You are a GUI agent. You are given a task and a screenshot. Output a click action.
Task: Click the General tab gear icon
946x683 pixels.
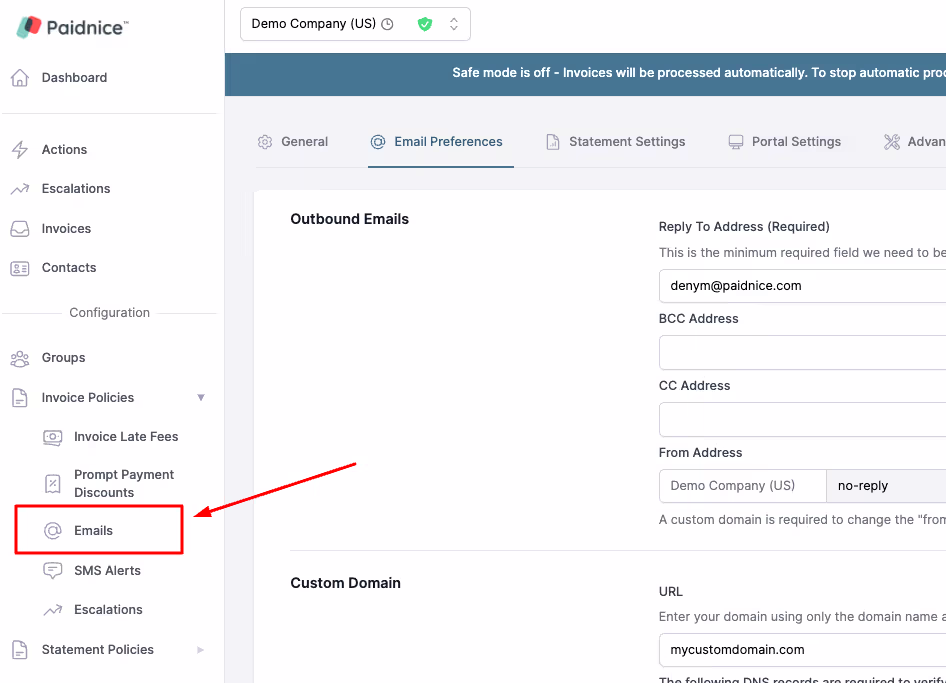click(x=265, y=142)
